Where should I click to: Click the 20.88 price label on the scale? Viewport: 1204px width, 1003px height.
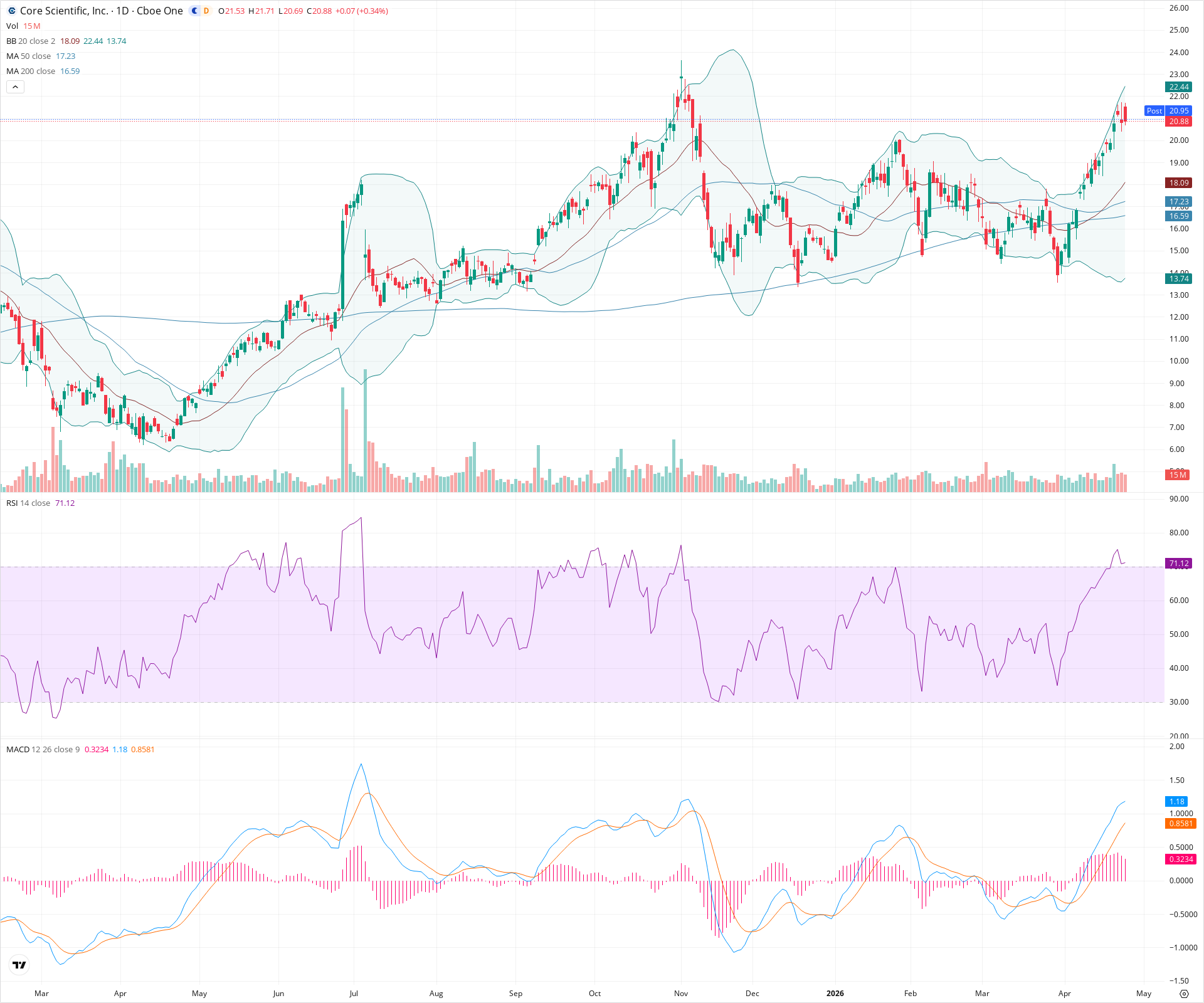pos(1180,122)
